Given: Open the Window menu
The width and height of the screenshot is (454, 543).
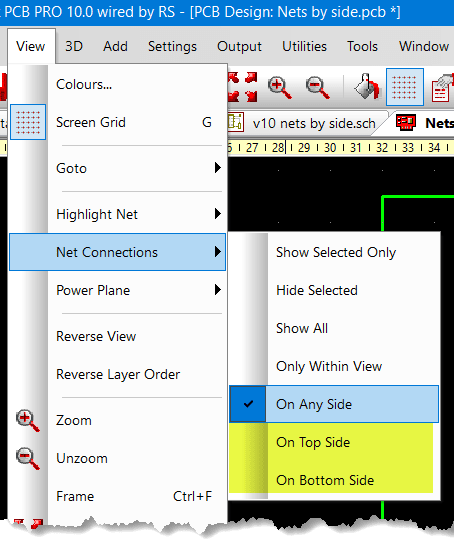Looking at the screenshot, I should tap(424, 46).
